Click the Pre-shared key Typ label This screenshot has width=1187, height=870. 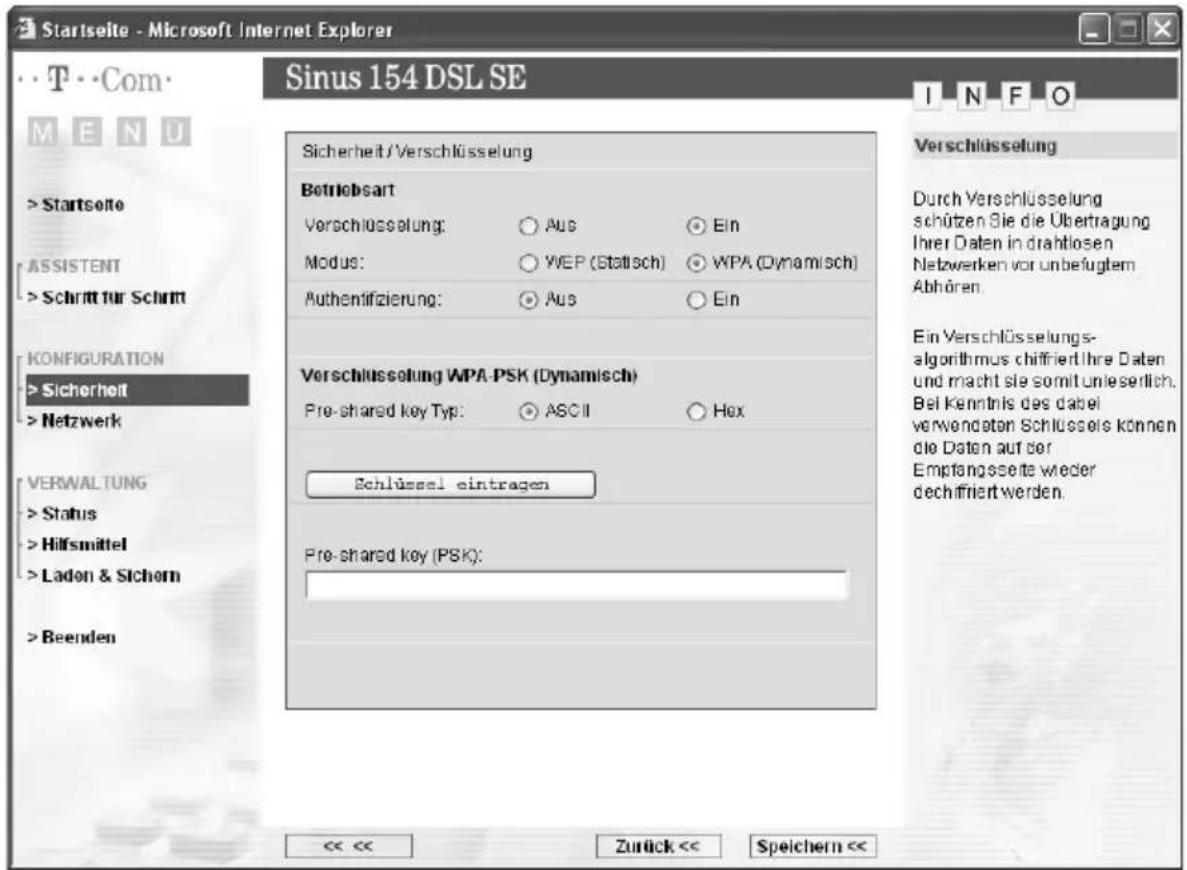tap(383, 411)
